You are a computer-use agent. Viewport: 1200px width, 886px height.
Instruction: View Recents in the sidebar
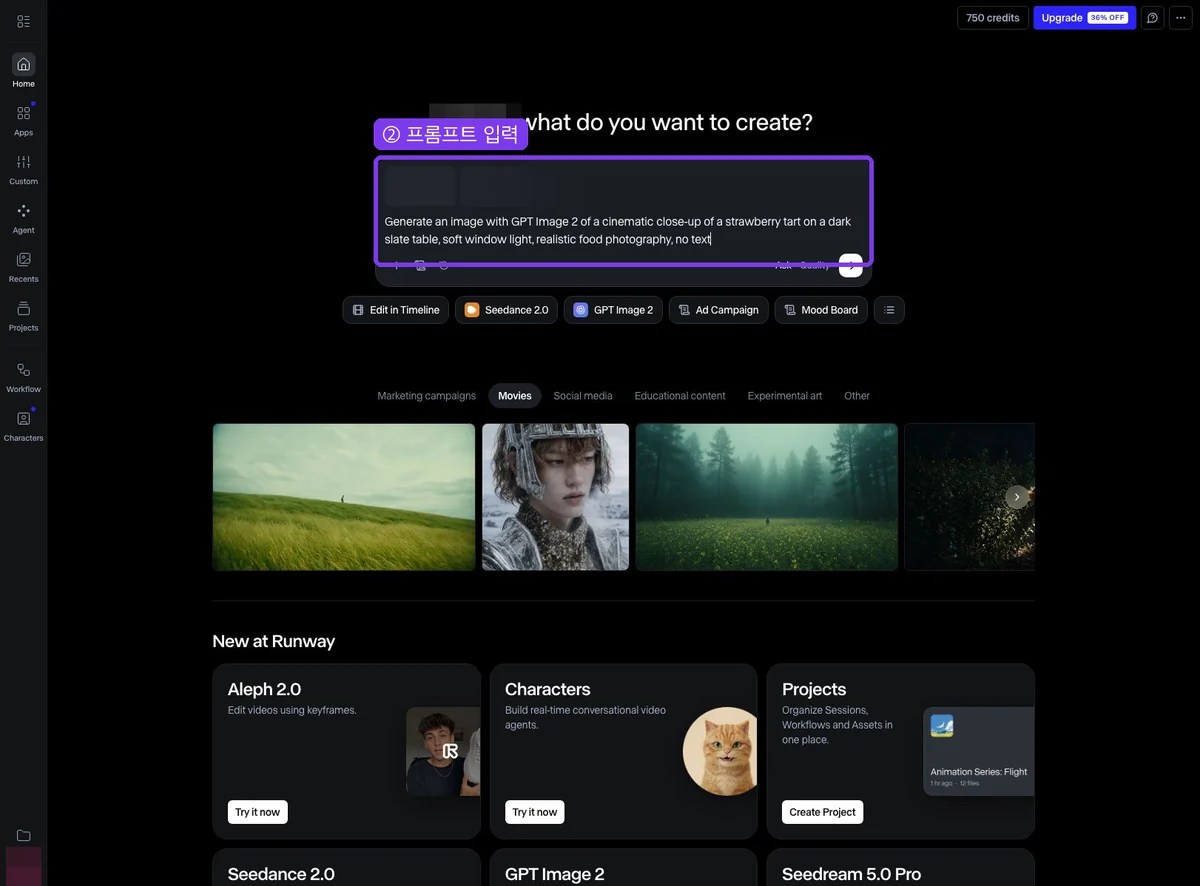[23, 267]
